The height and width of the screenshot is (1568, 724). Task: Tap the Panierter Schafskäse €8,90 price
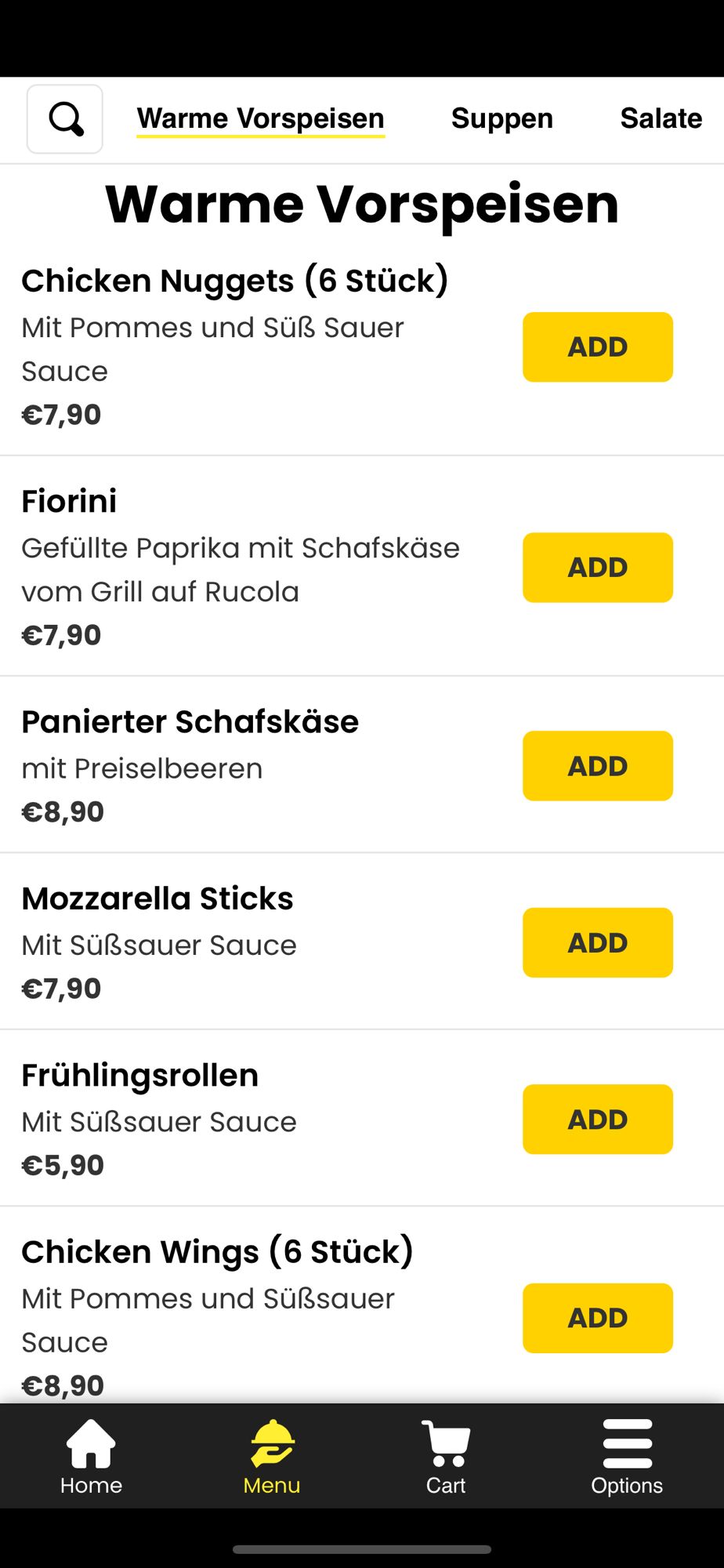[63, 811]
